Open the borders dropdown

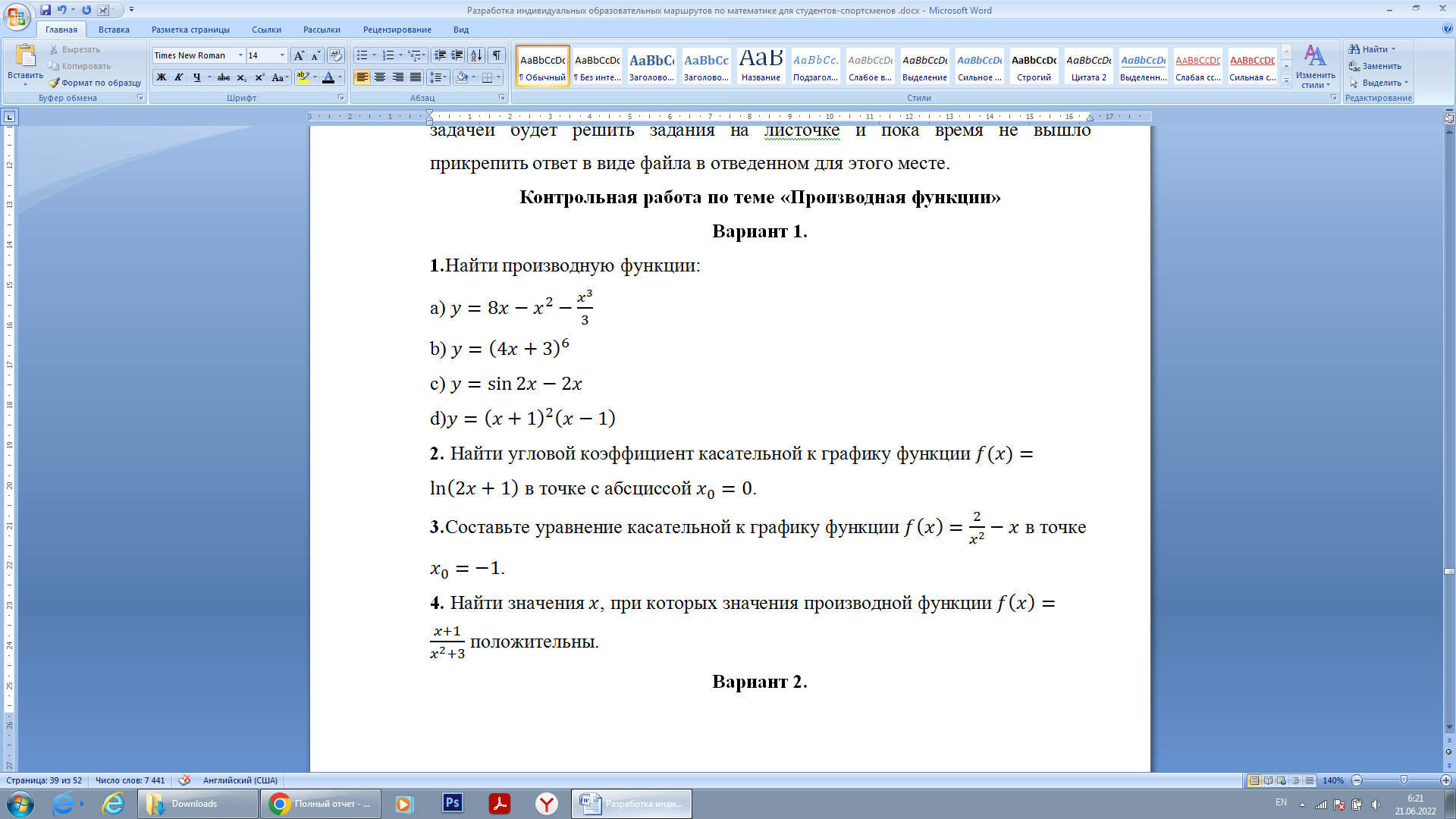[x=498, y=77]
